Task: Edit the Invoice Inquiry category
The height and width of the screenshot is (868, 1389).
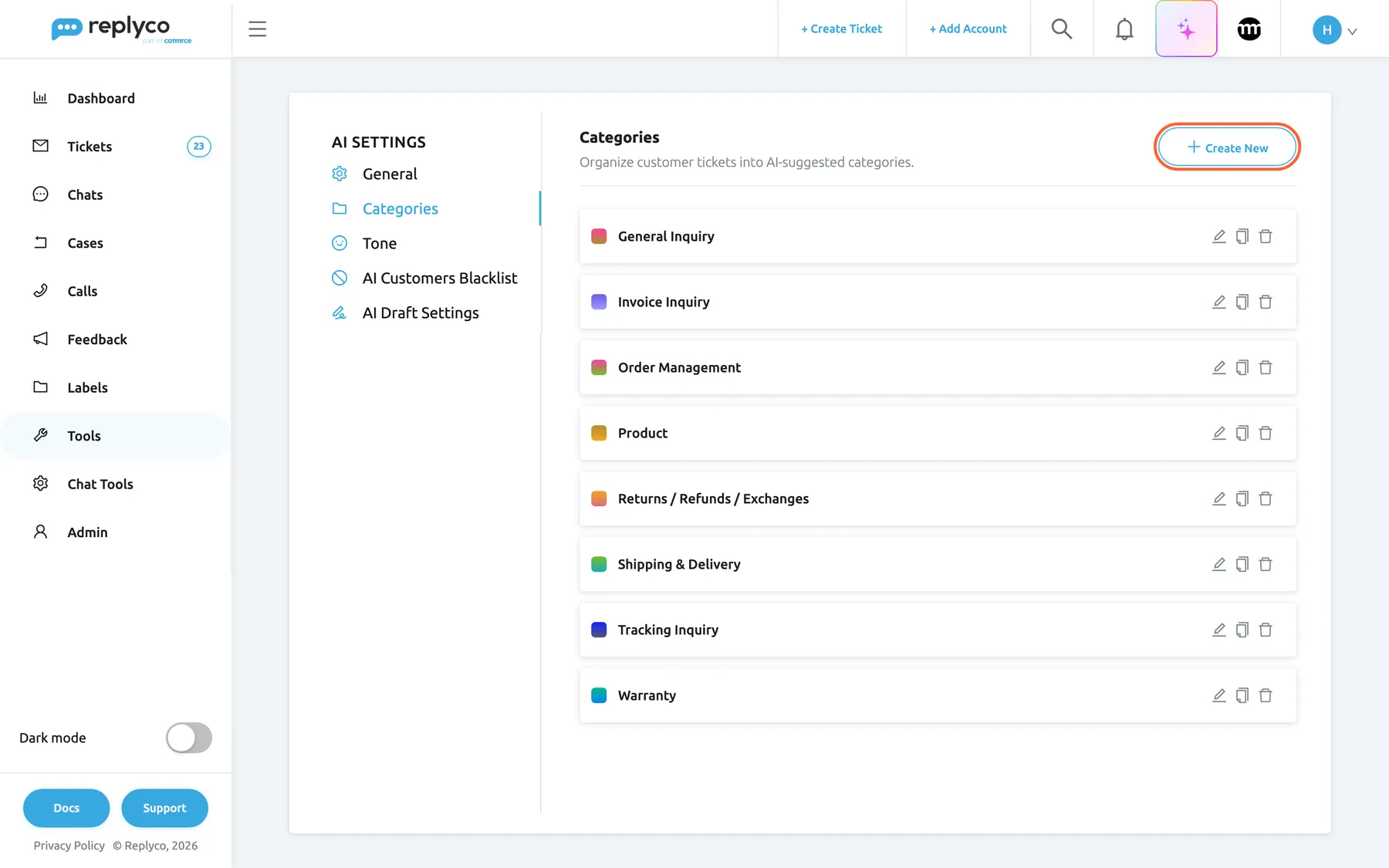Action: [1219, 302]
